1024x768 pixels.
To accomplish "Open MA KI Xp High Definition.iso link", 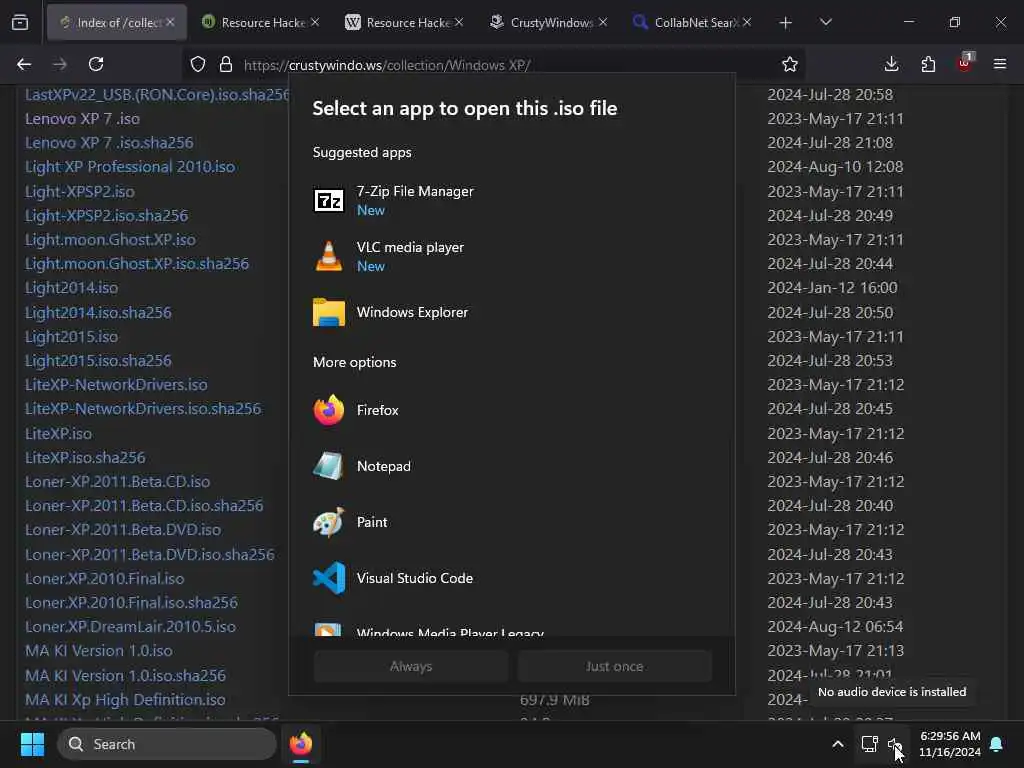I will 125,700.
